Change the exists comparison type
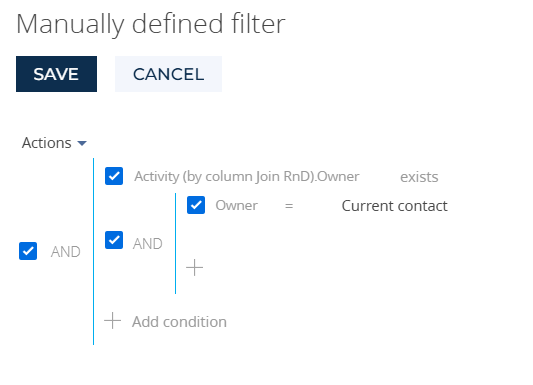Viewport: 533px width, 385px height. click(419, 177)
